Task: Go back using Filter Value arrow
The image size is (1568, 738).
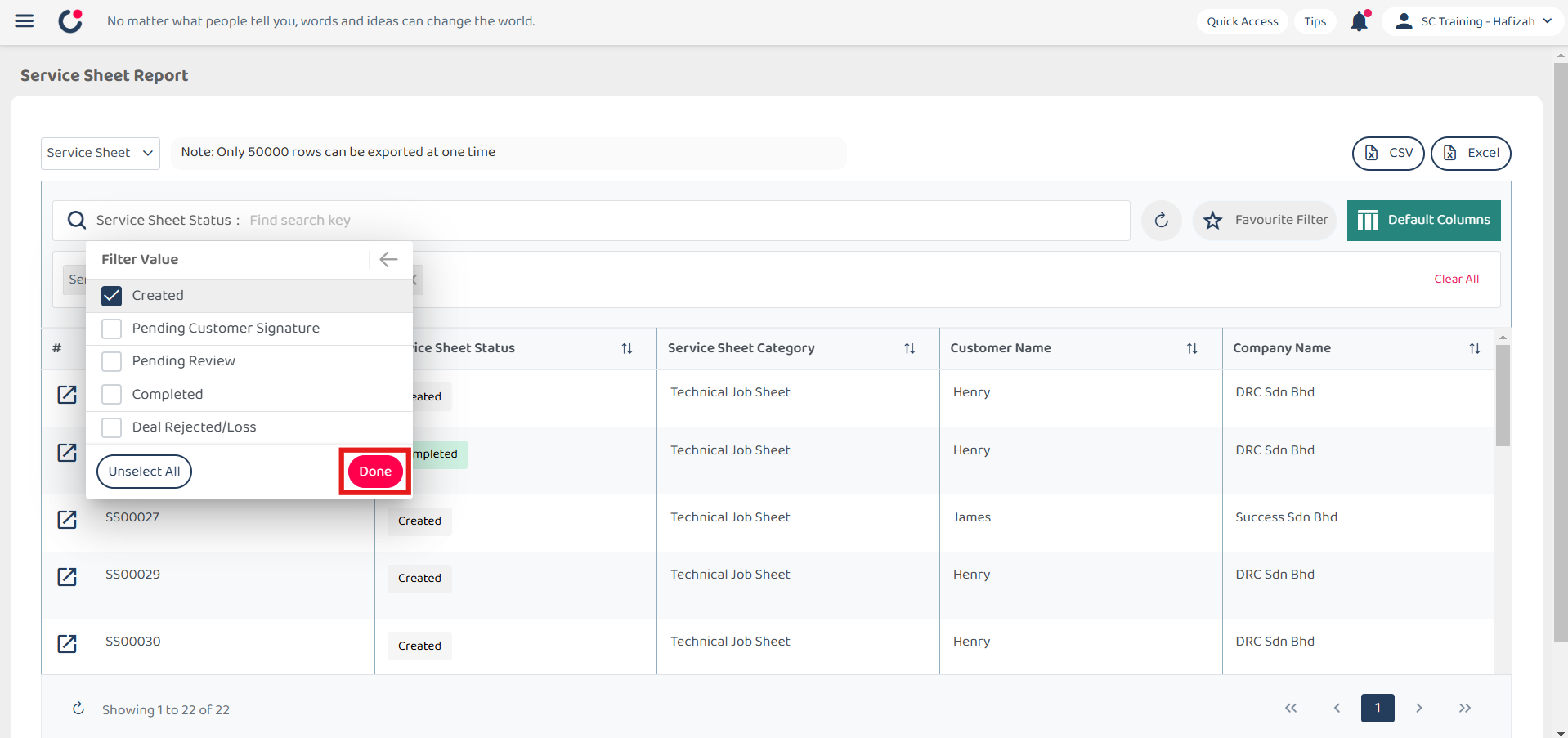Action: click(388, 259)
